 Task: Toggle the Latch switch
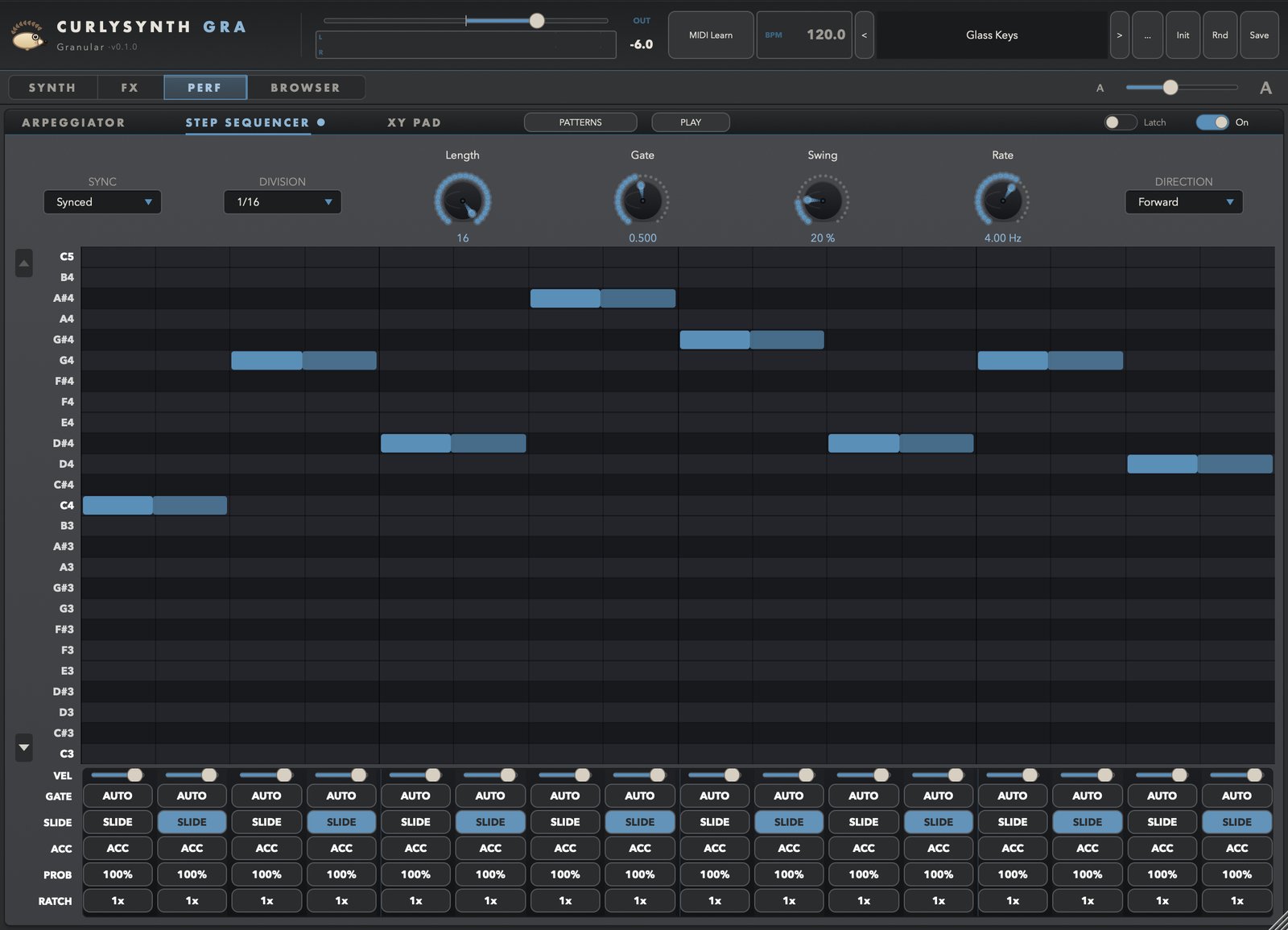tap(1120, 122)
